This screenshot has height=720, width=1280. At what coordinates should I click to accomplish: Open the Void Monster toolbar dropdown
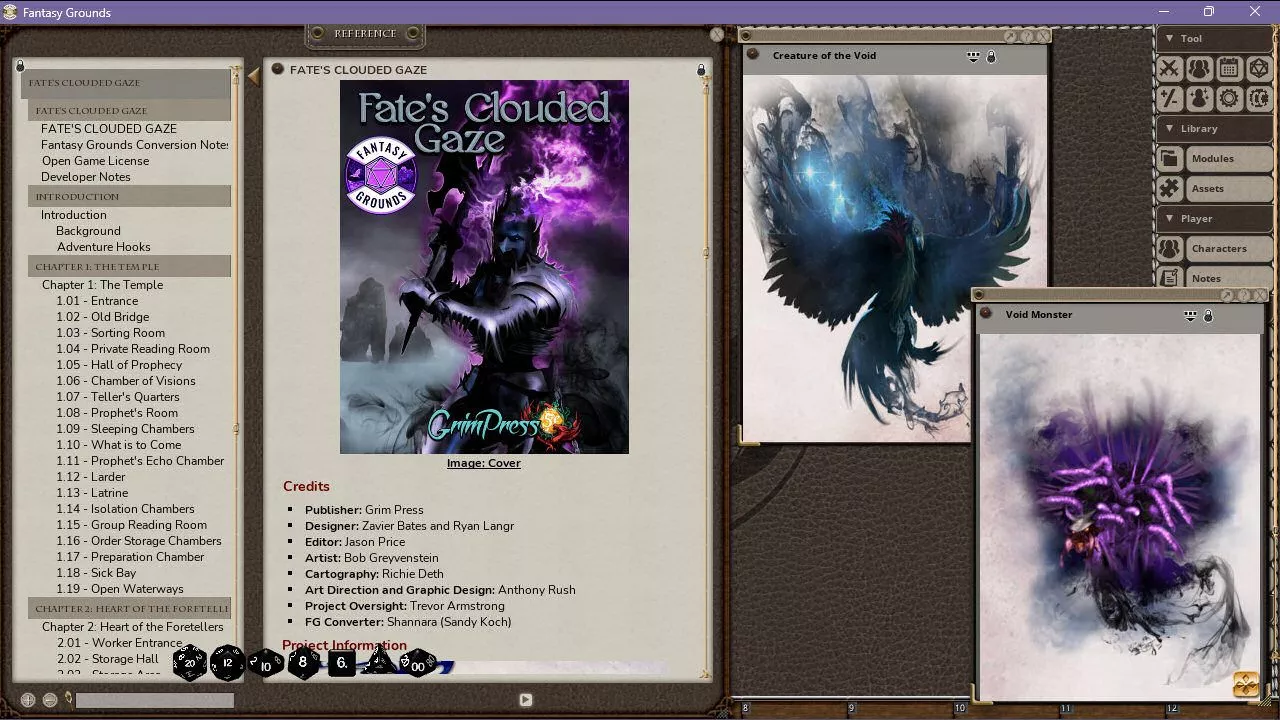pyautogui.click(x=1190, y=316)
